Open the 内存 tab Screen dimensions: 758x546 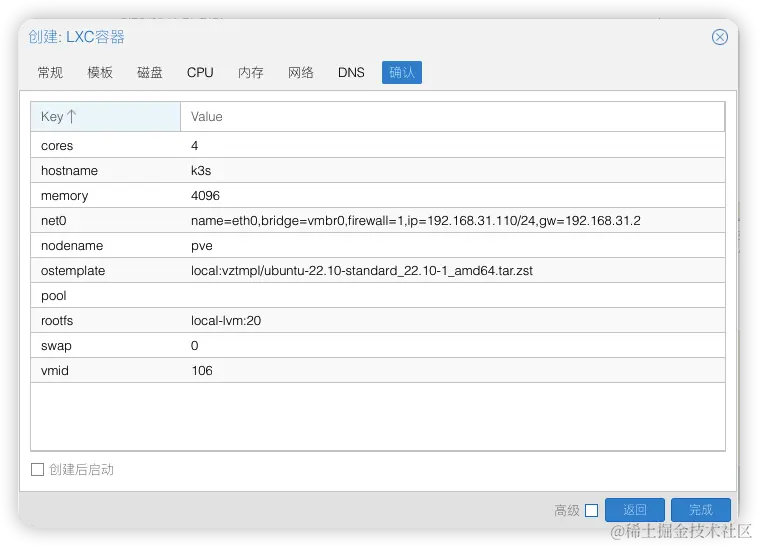click(x=251, y=73)
